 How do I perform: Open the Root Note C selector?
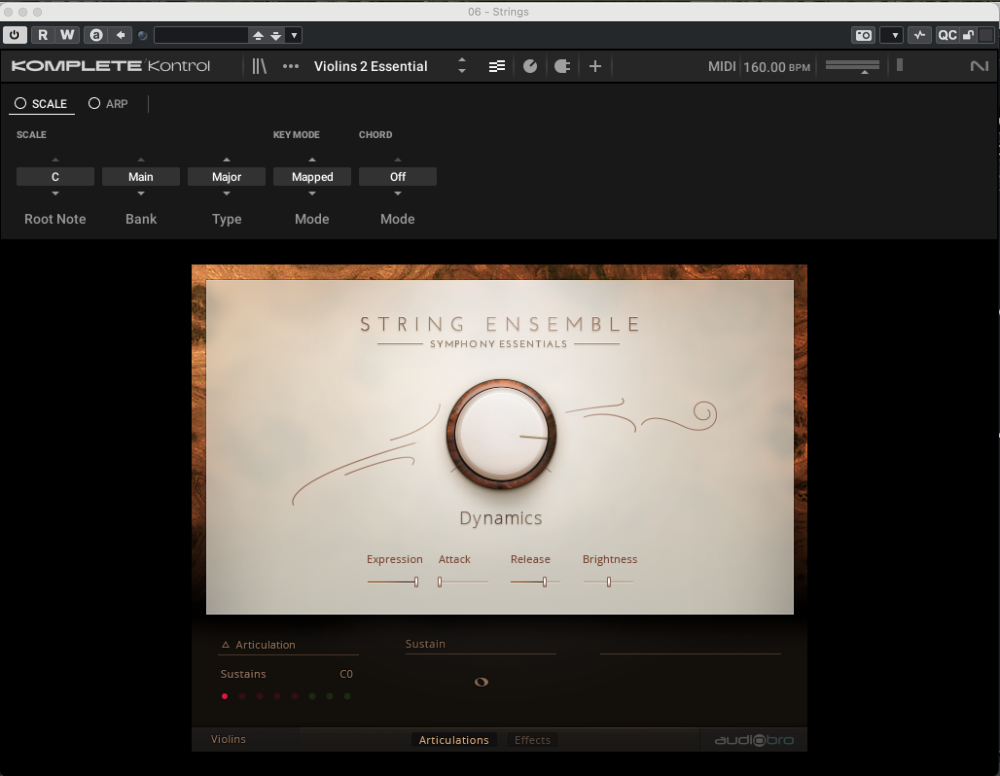(x=55, y=177)
